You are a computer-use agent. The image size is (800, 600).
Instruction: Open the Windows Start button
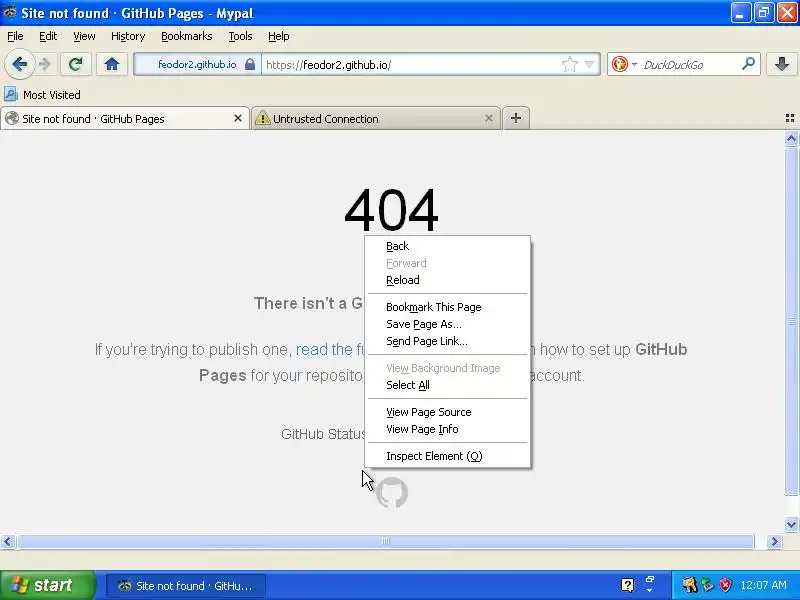(x=47, y=585)
